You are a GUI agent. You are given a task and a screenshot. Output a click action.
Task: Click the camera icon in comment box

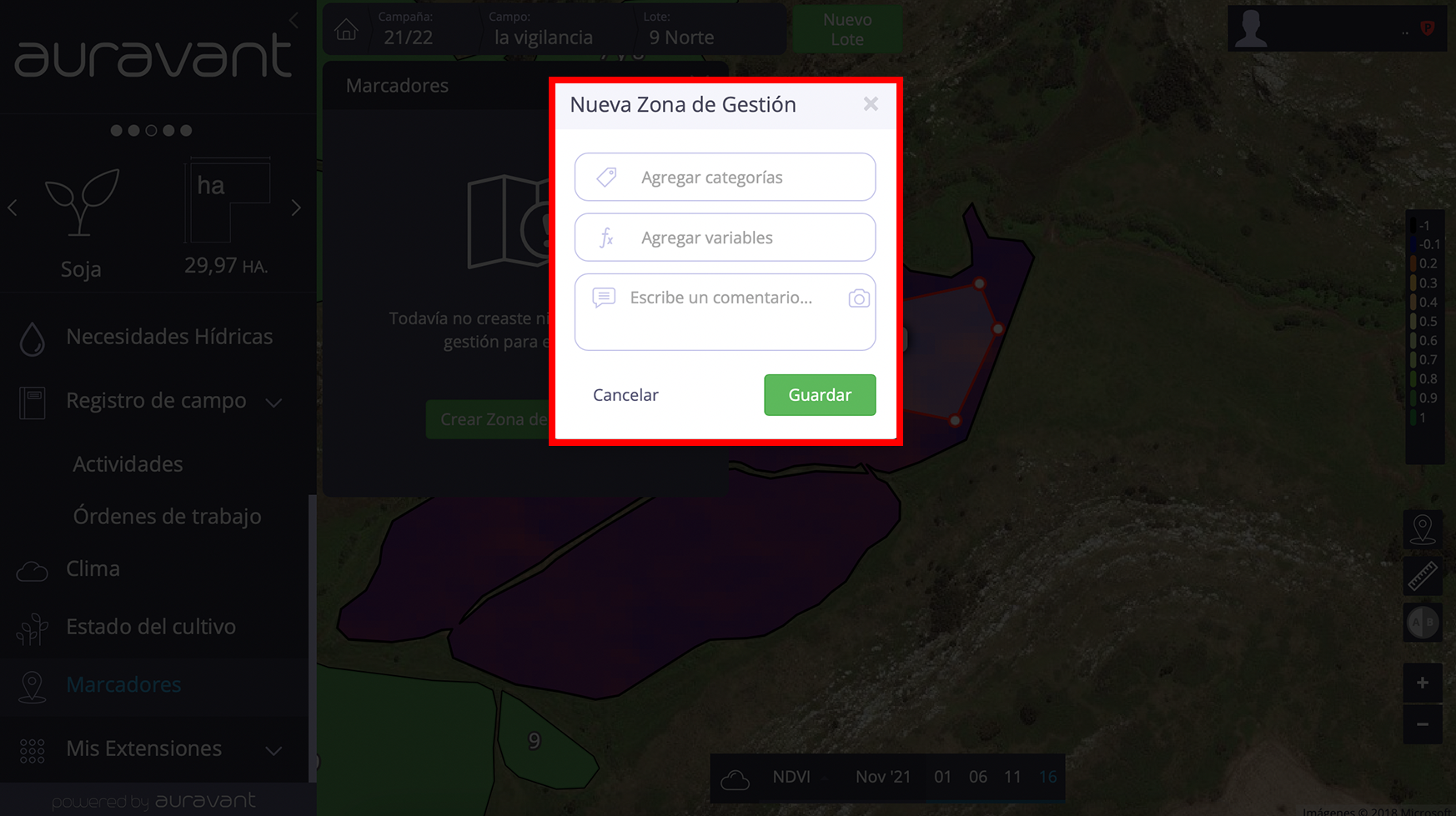pos(859,298)
